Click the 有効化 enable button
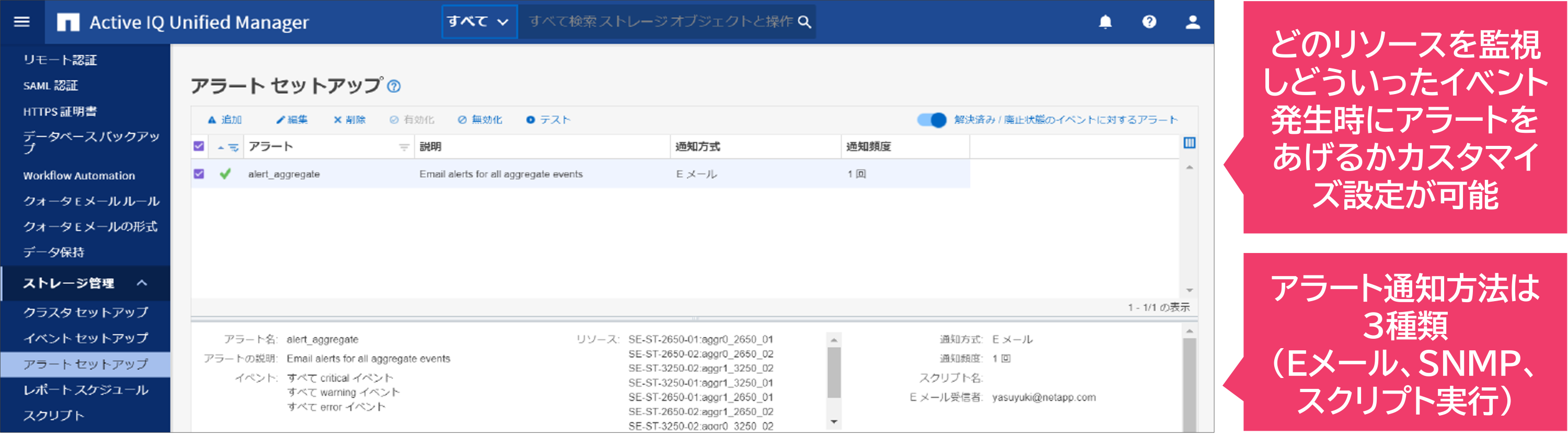This screenshot has height=436, width=1568. [x=412, y=120]
